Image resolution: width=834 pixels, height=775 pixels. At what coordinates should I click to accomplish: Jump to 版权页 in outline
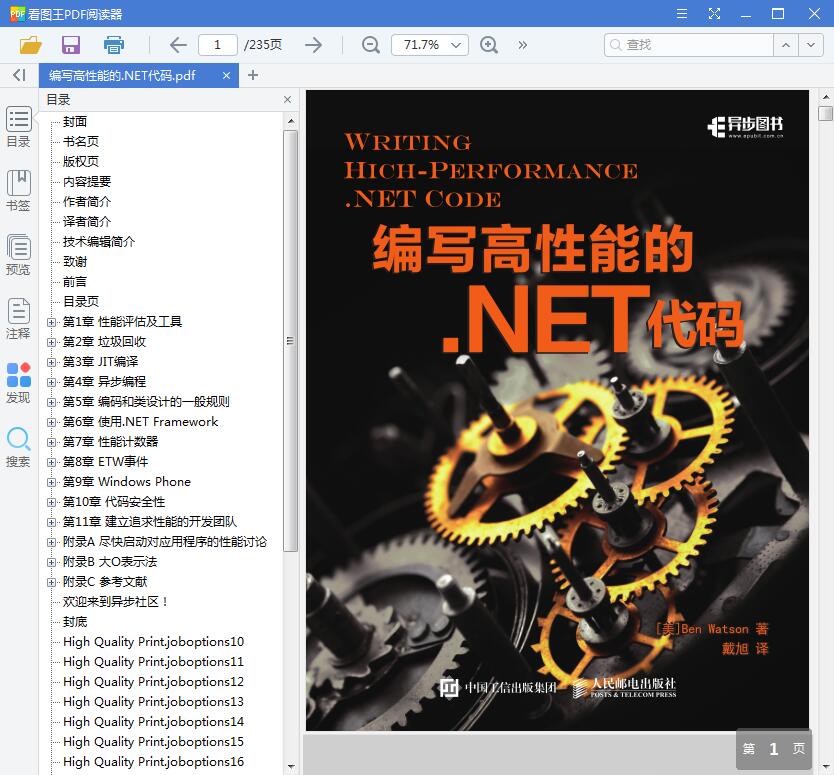pos(81,162)
